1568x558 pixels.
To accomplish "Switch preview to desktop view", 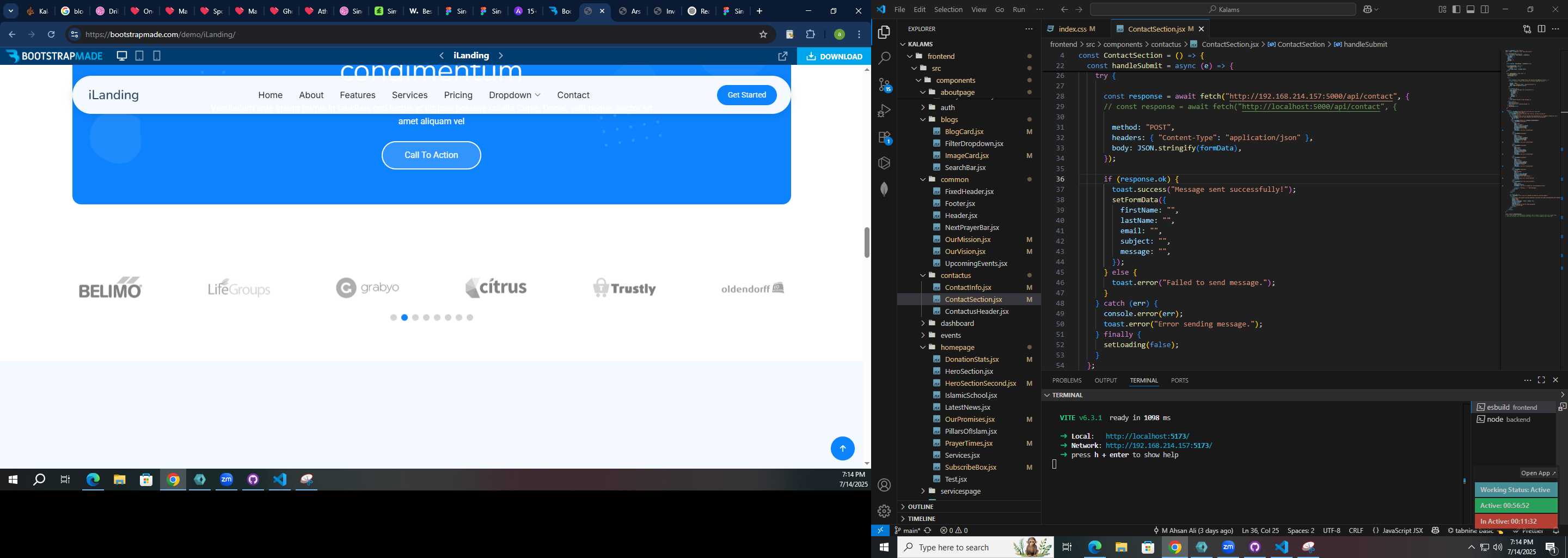I will click(x=122, y=56).
